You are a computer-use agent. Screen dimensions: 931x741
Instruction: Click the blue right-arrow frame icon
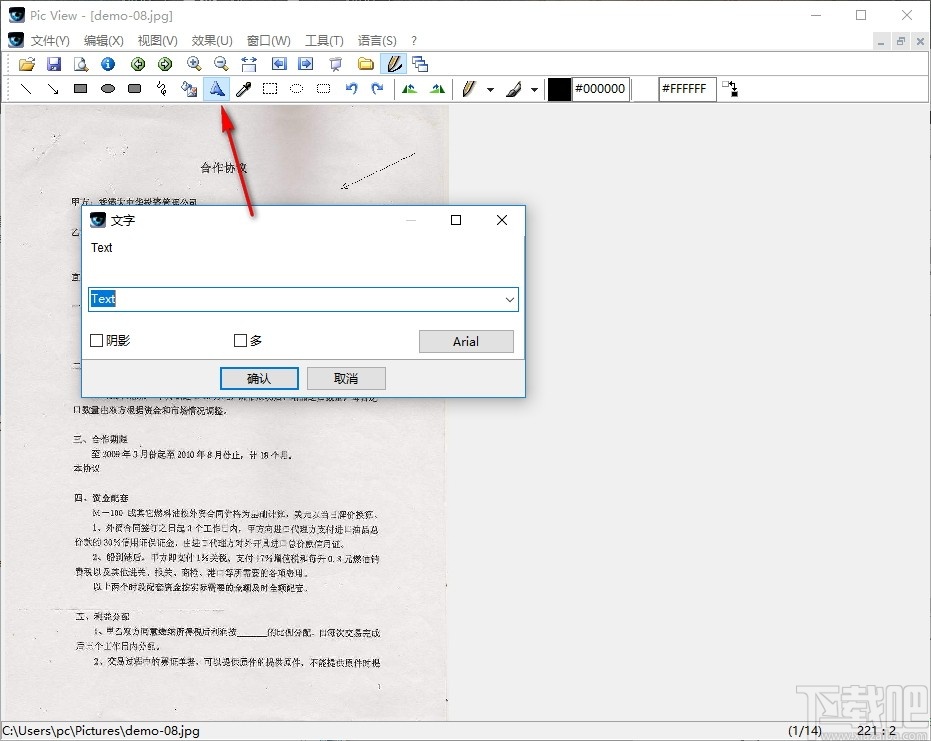point(306,64)
